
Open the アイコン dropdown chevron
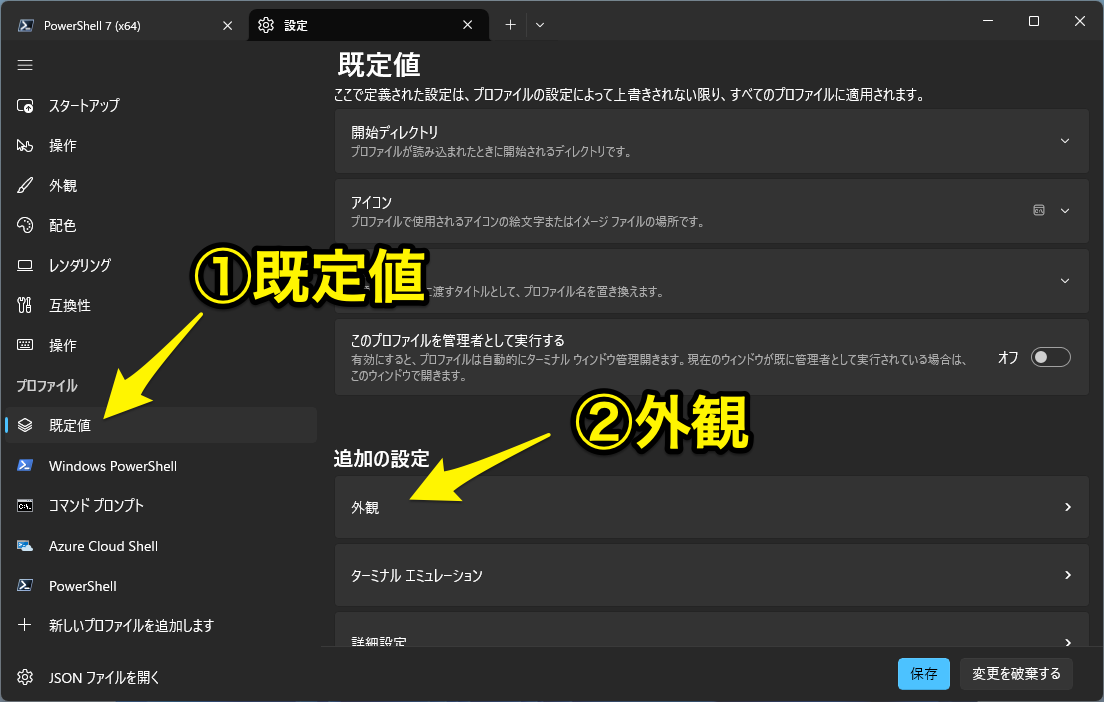1066,210
